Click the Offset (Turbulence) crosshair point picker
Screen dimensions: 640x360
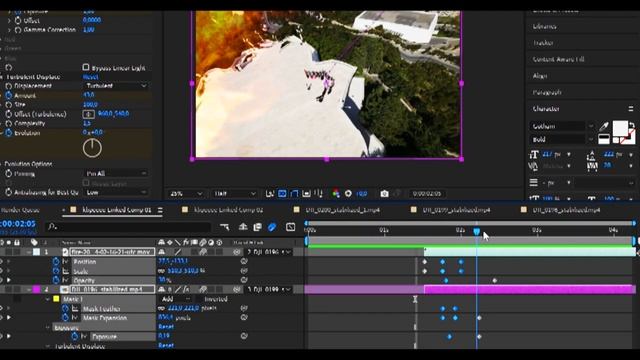tap(89, 114)
